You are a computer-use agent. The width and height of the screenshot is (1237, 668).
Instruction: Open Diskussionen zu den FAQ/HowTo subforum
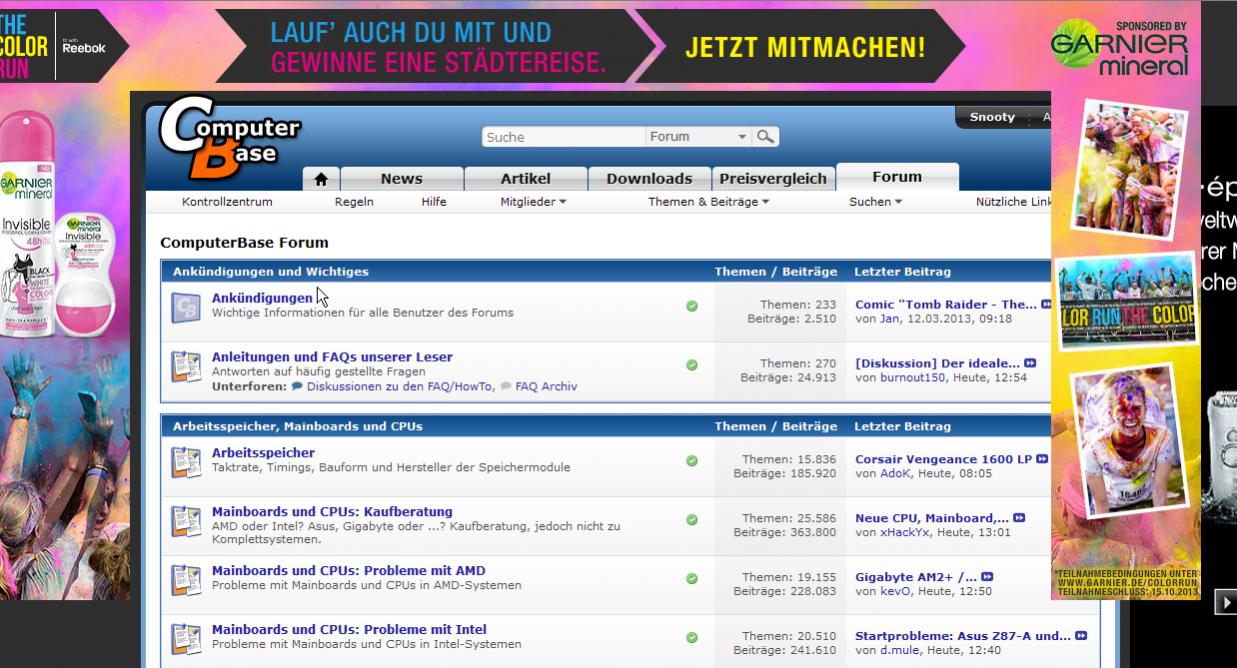(x=399, y=387)
